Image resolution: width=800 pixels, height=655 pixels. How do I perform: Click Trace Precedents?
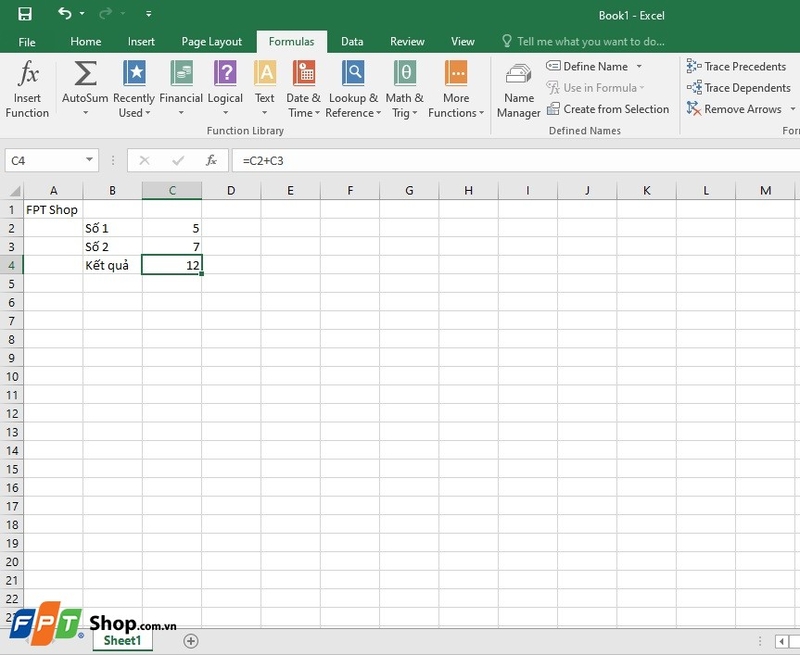(x=736, y=66)
